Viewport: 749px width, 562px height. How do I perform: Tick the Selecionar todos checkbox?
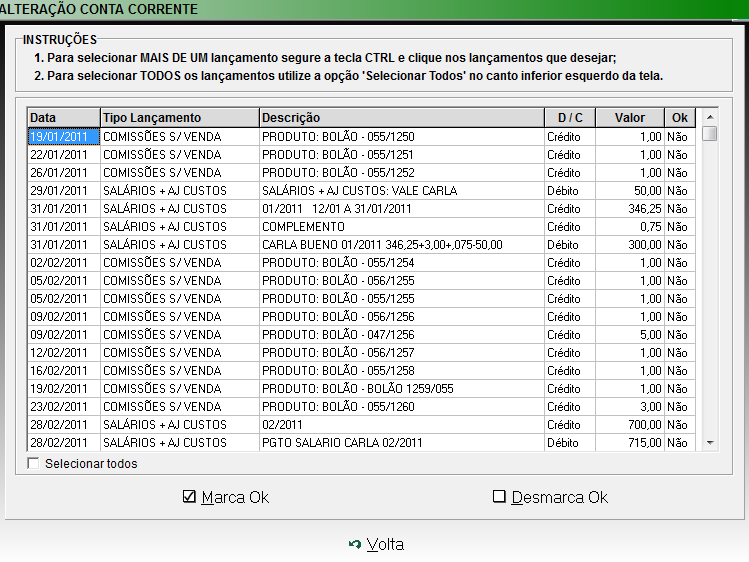coord(33,464)
